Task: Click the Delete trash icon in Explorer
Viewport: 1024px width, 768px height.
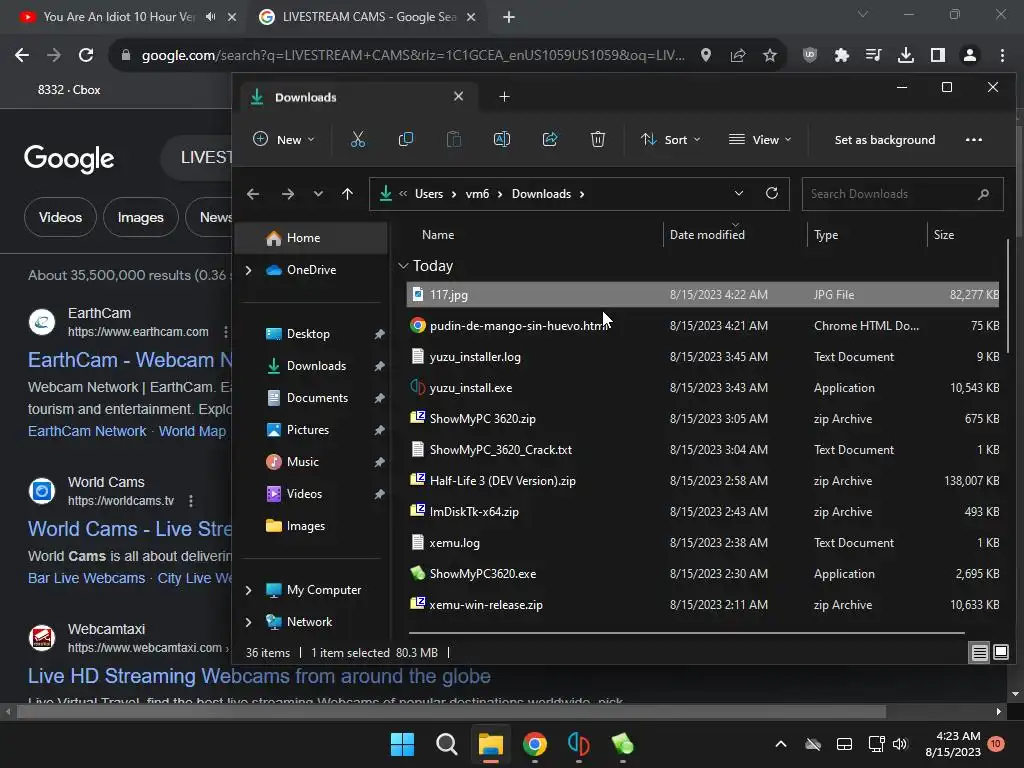Action: click(x=598, y=139)
